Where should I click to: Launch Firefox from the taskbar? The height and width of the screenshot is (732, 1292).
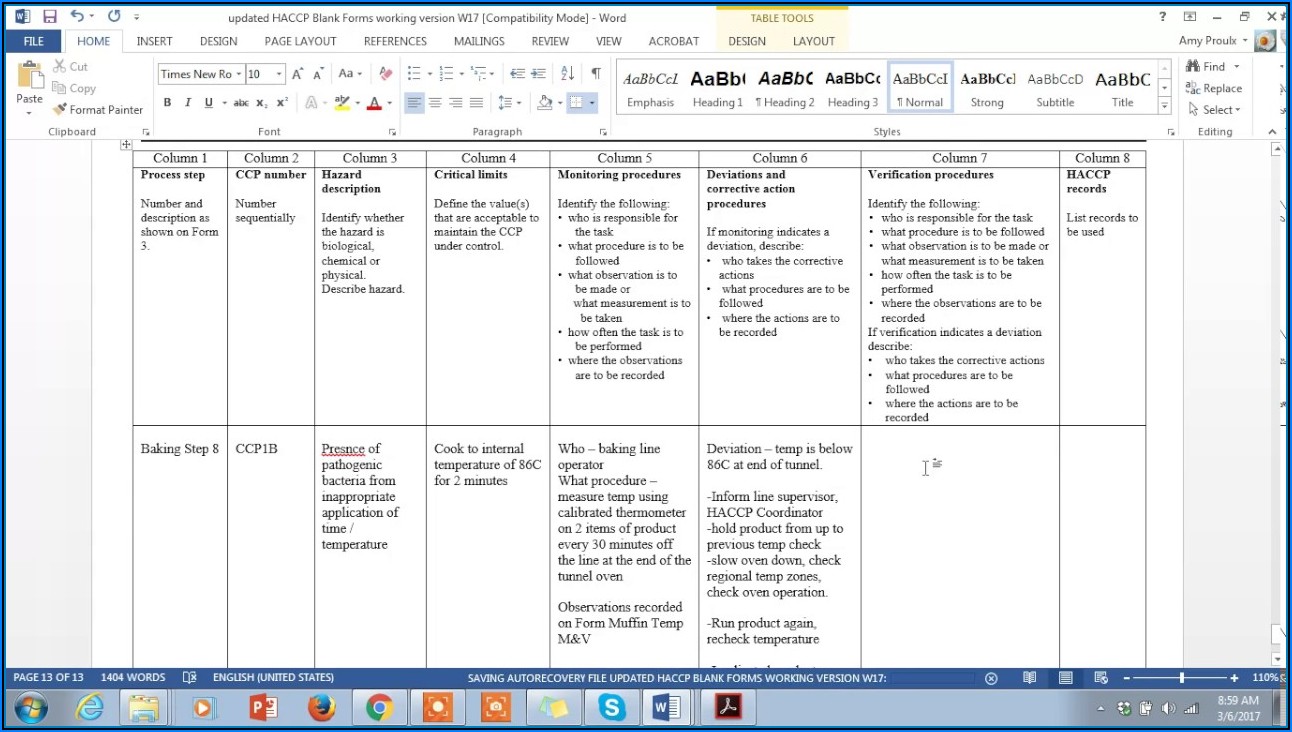pyautogui.click(x=321, y=708)
